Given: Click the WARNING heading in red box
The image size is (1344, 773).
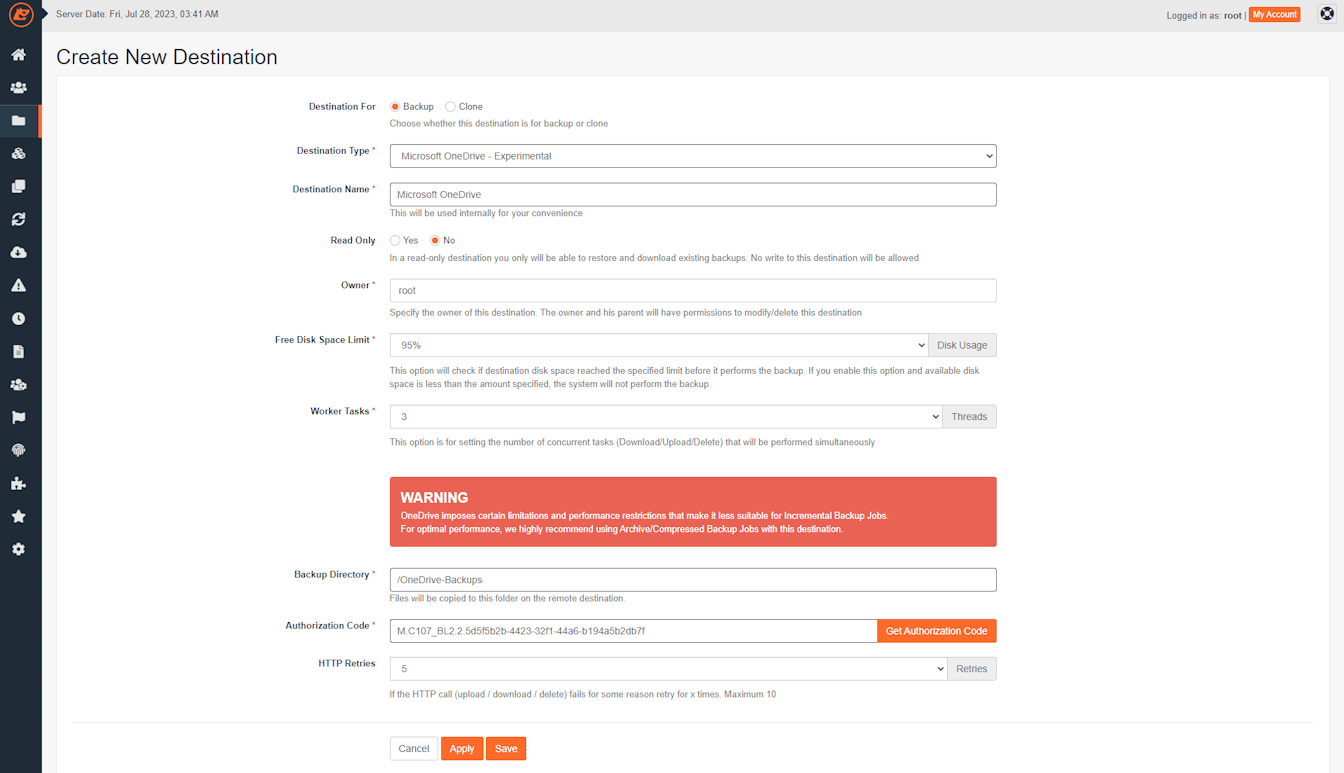Looking at the screenshot, I should tap(434, 497).
